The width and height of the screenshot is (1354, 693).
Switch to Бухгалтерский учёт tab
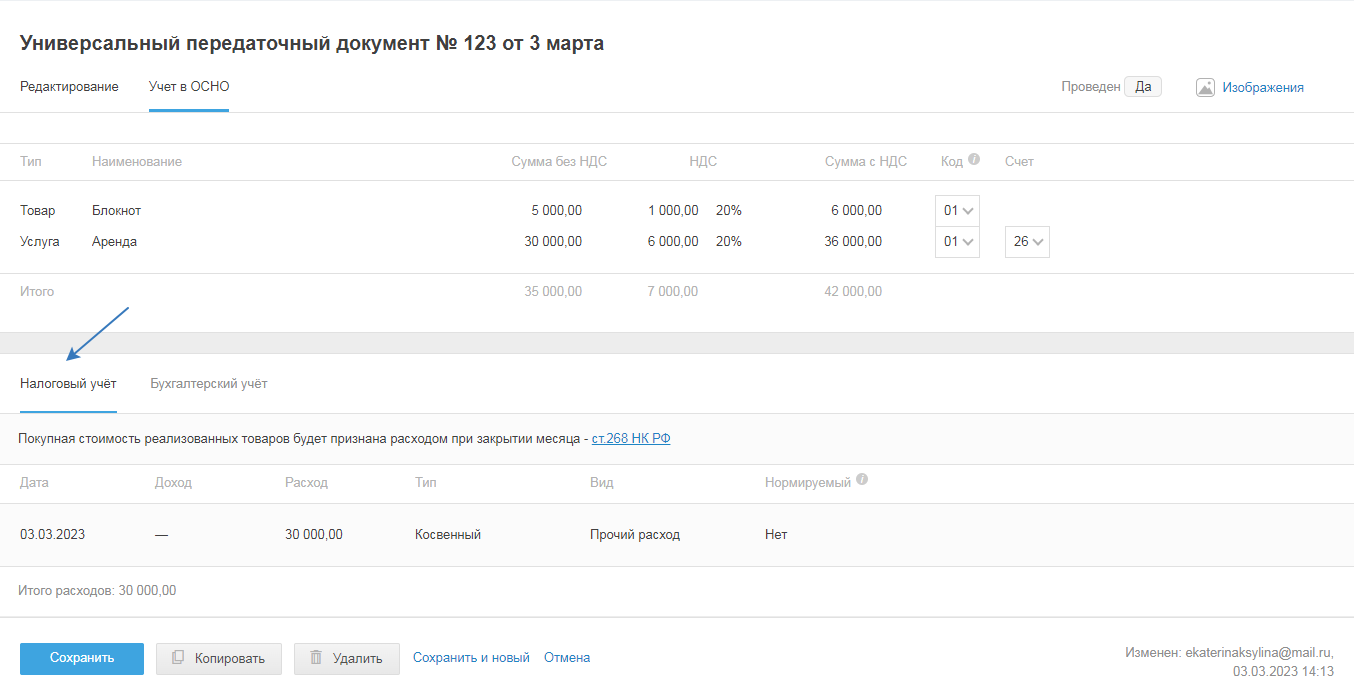tap(208, 384)
